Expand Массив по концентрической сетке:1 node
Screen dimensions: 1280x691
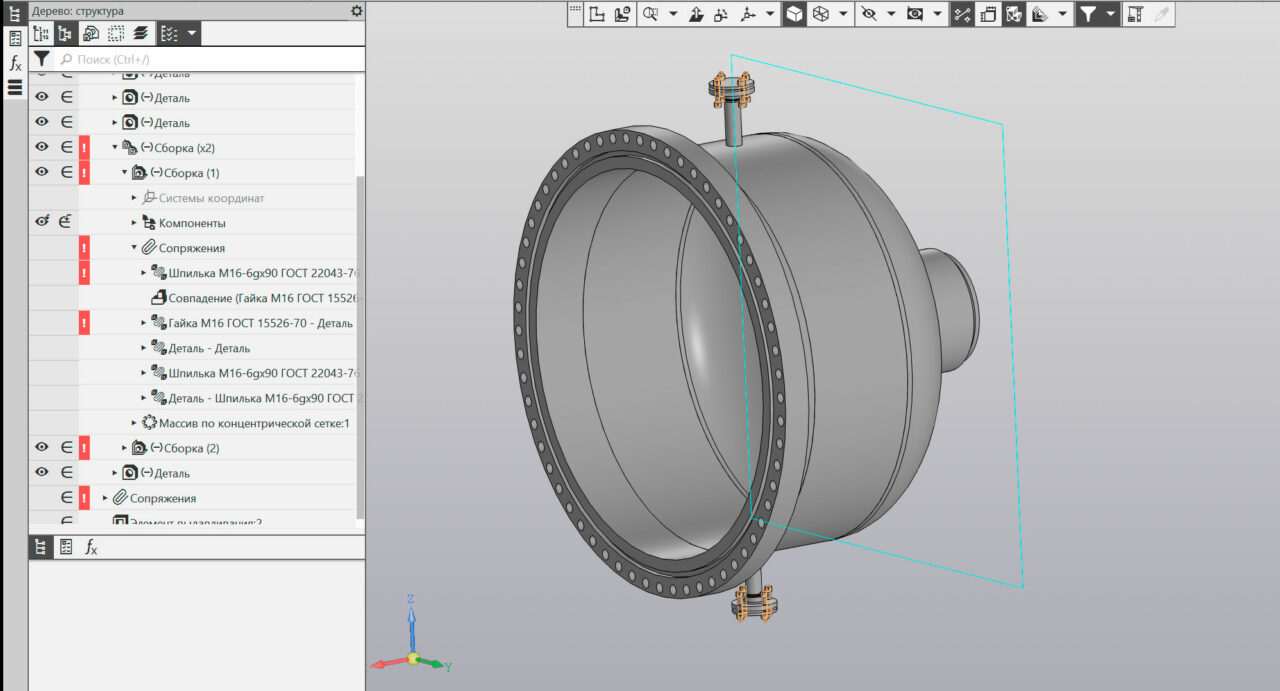coord(135,423)
